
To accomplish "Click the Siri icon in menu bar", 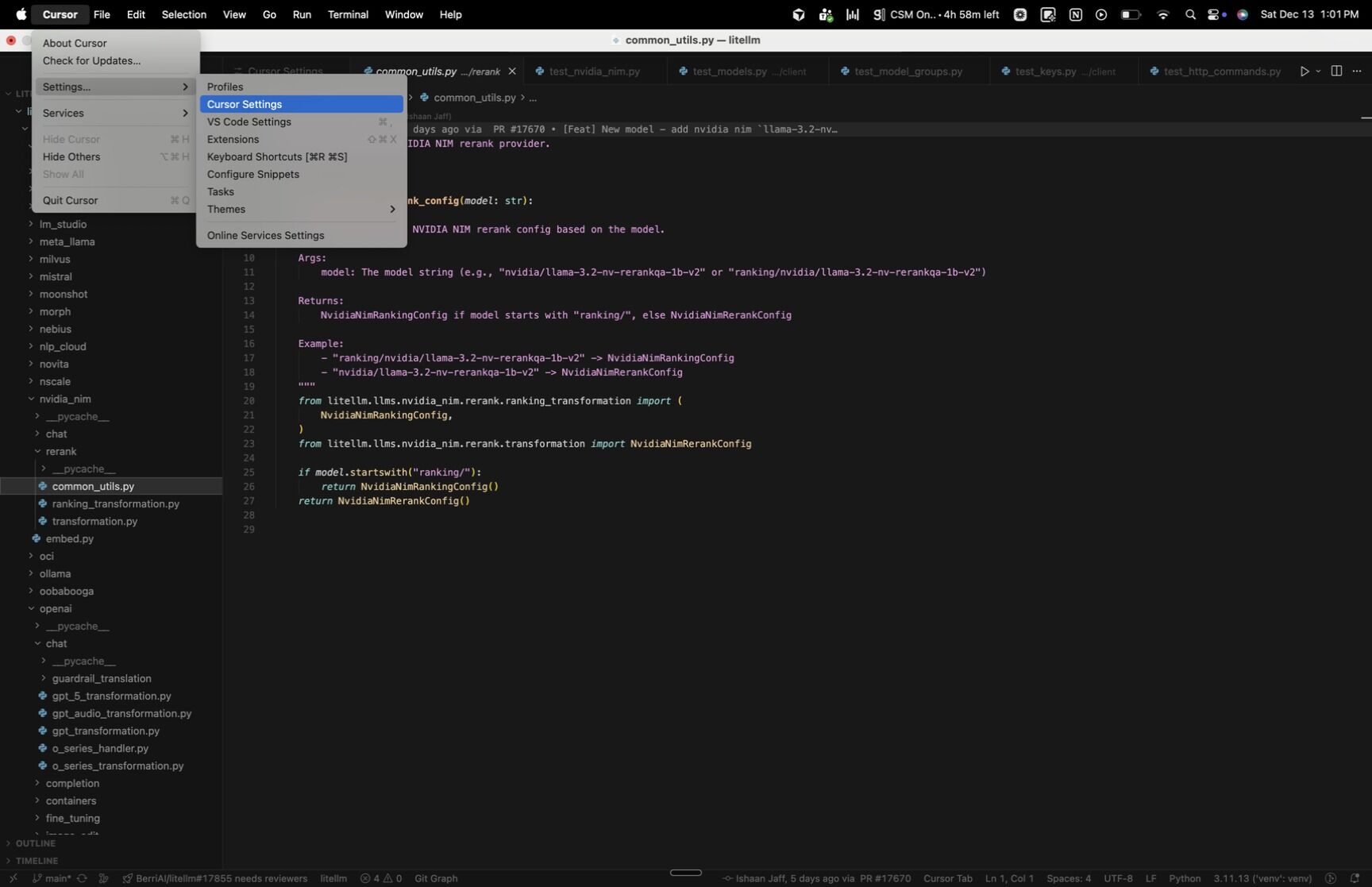I will [1243, 14].
